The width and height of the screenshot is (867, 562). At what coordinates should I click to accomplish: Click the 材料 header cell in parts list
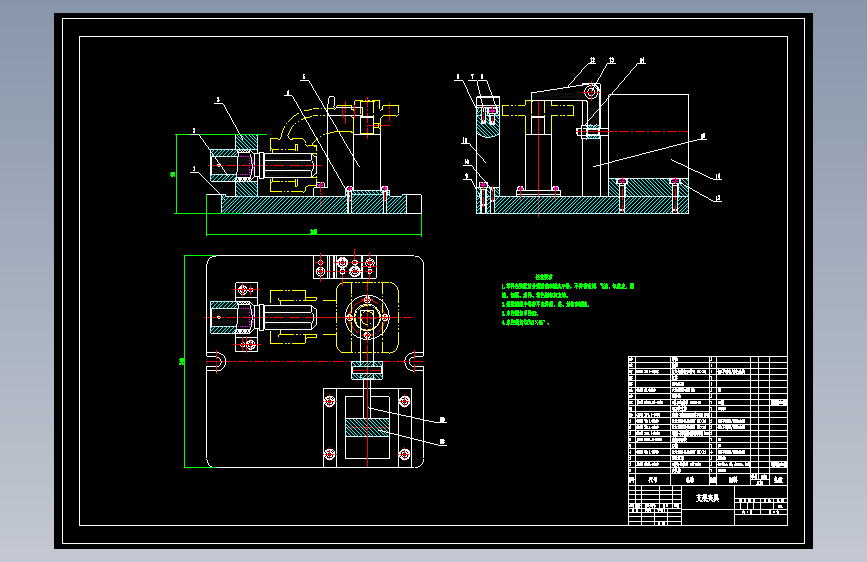click(x=733, y=480)
